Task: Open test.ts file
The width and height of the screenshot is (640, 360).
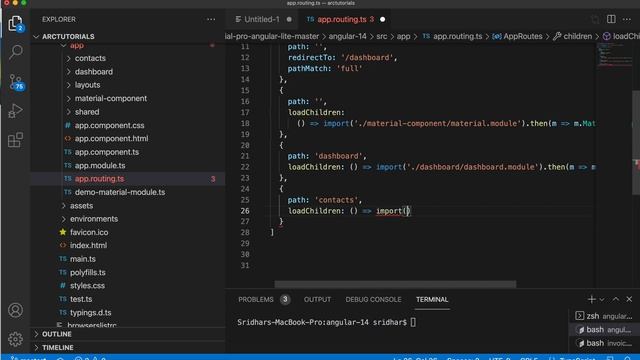Action: [x=81, y=299]
